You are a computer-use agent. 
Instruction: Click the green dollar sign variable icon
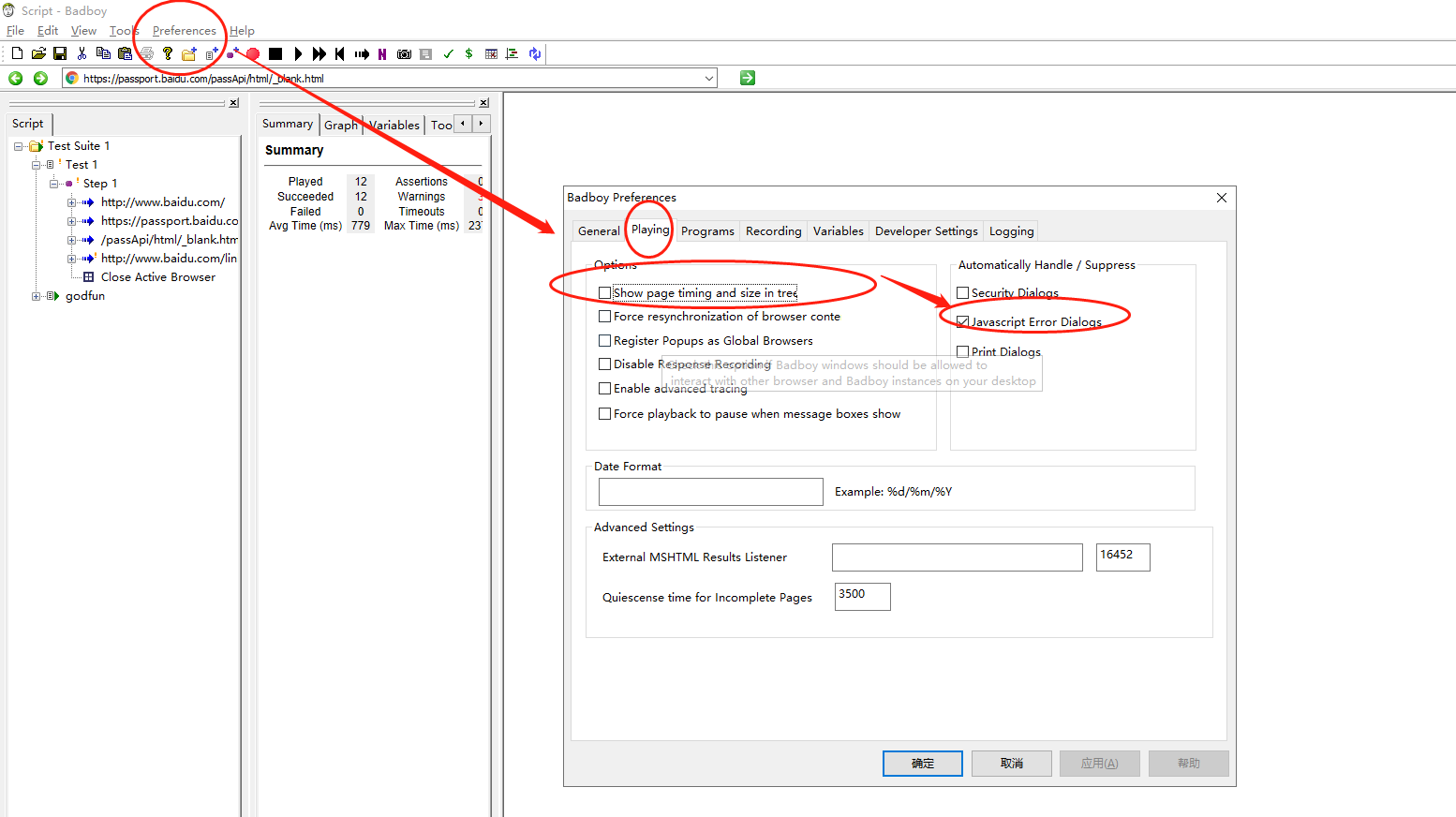[468, 53]
